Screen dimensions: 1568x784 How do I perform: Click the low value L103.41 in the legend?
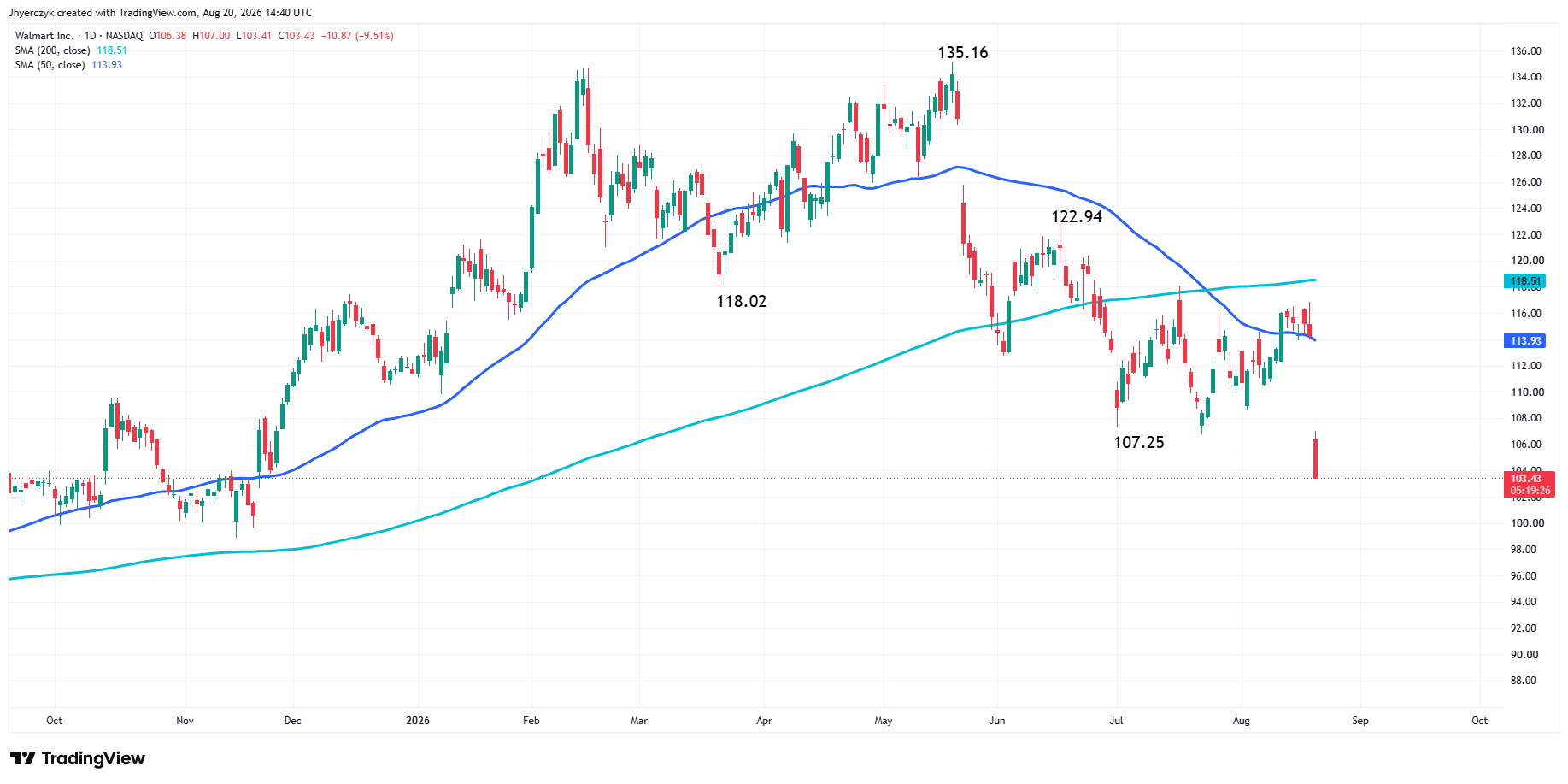tap(254, 36)
